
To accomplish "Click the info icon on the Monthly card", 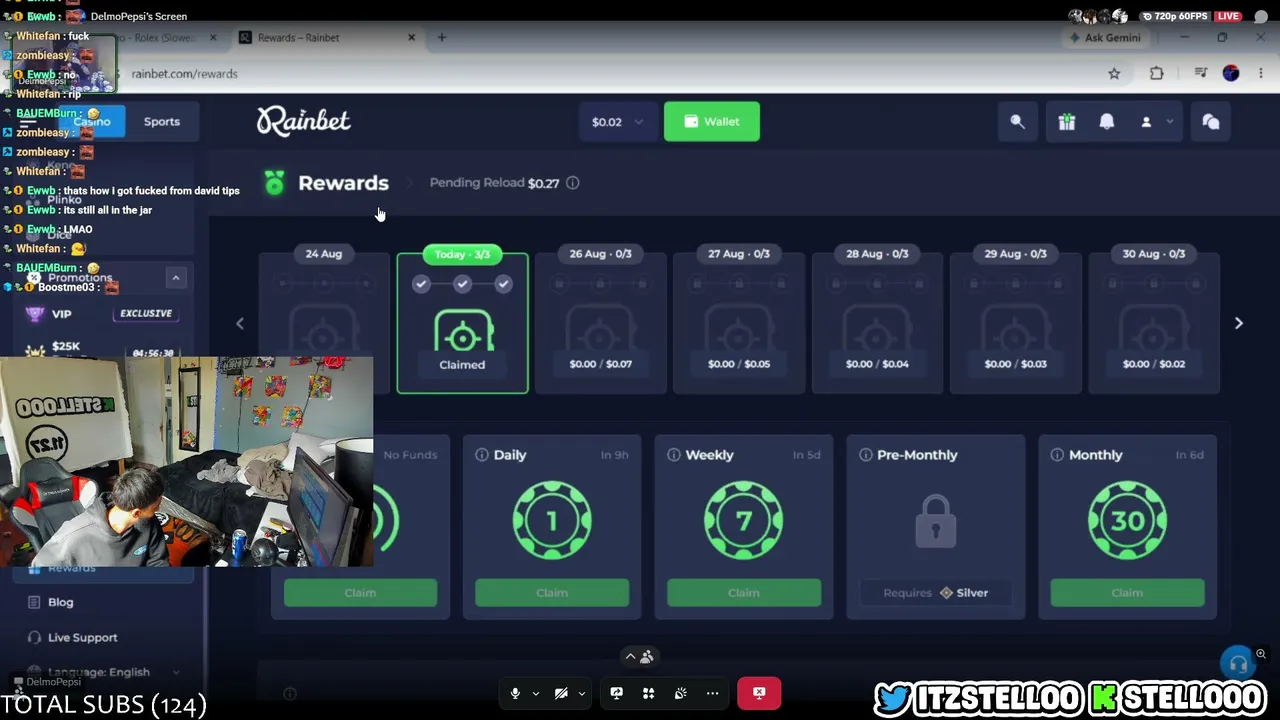I will click(x=1057, y=455).
